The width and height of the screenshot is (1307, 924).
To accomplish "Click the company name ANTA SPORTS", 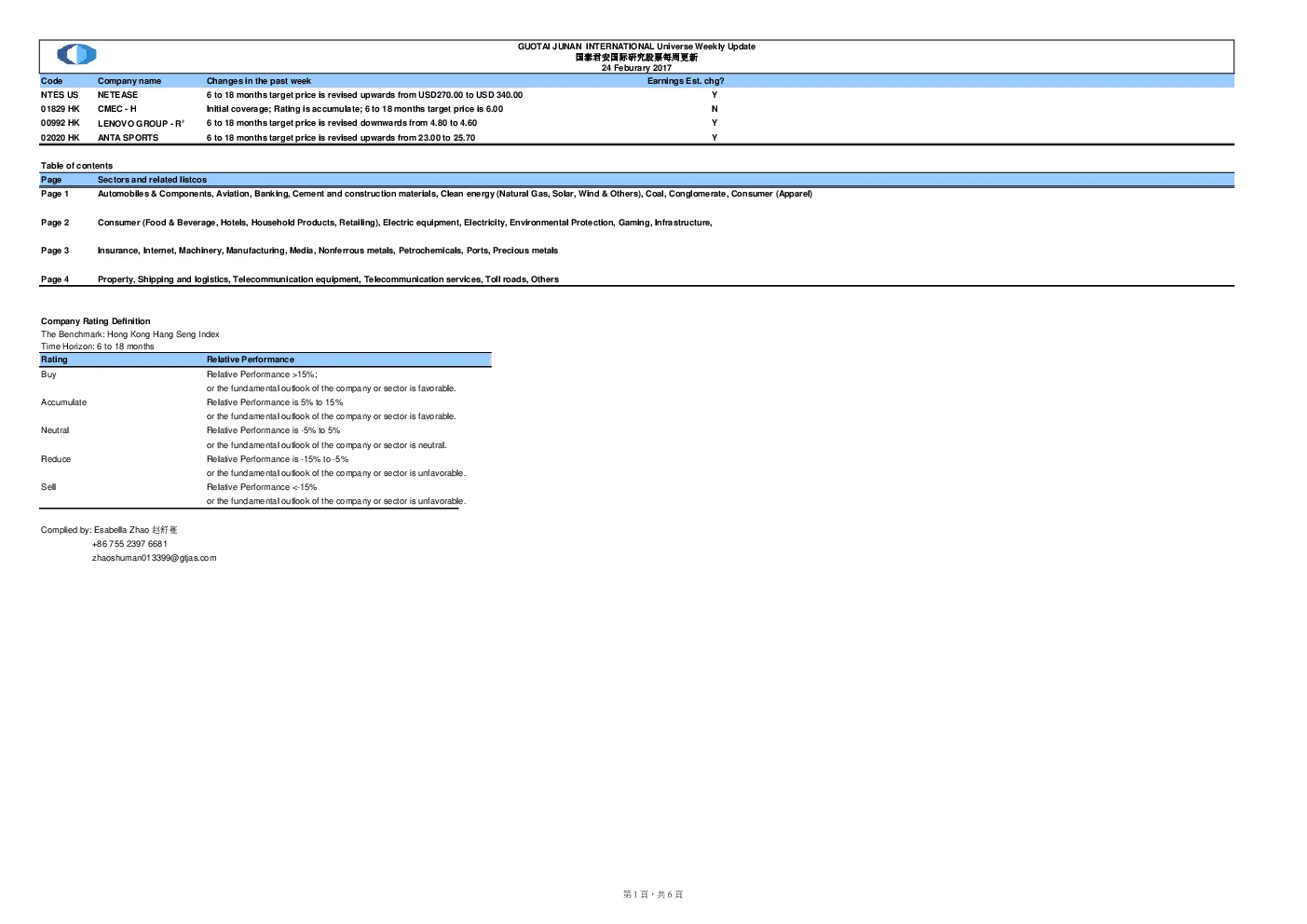I will (x=129, y=138).
